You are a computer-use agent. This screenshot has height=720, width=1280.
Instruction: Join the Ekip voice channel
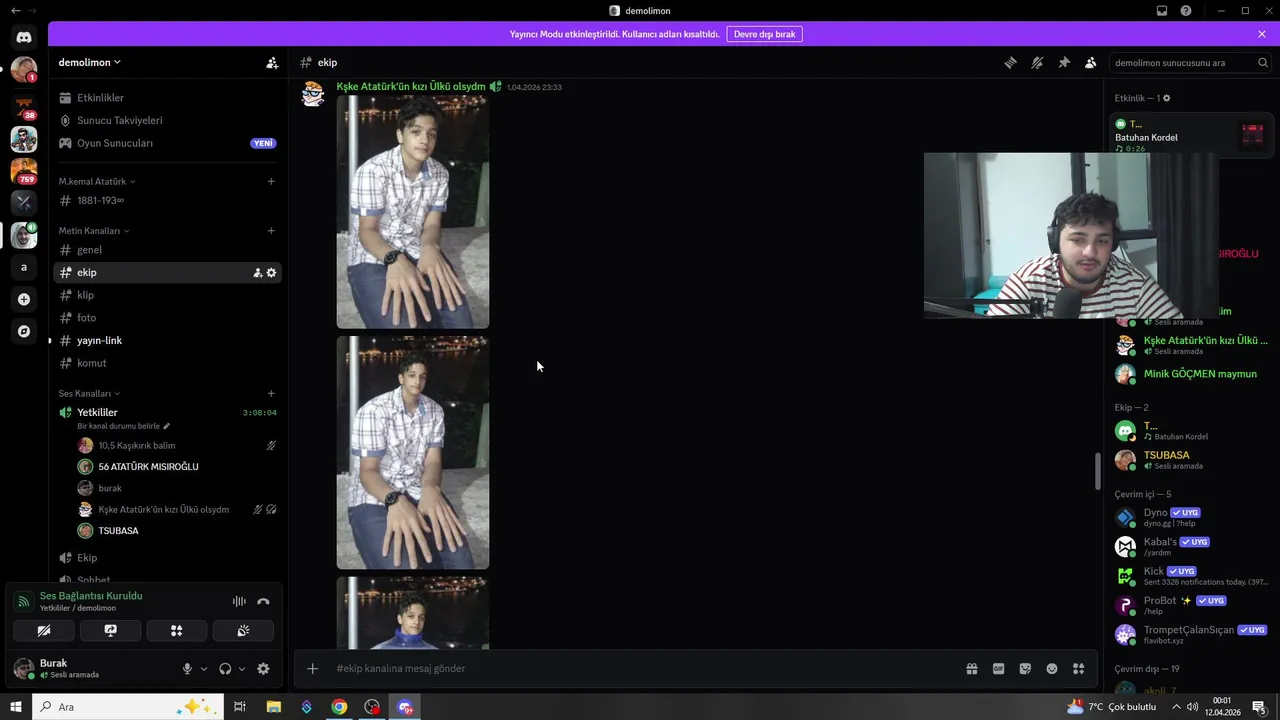(167, 558)
